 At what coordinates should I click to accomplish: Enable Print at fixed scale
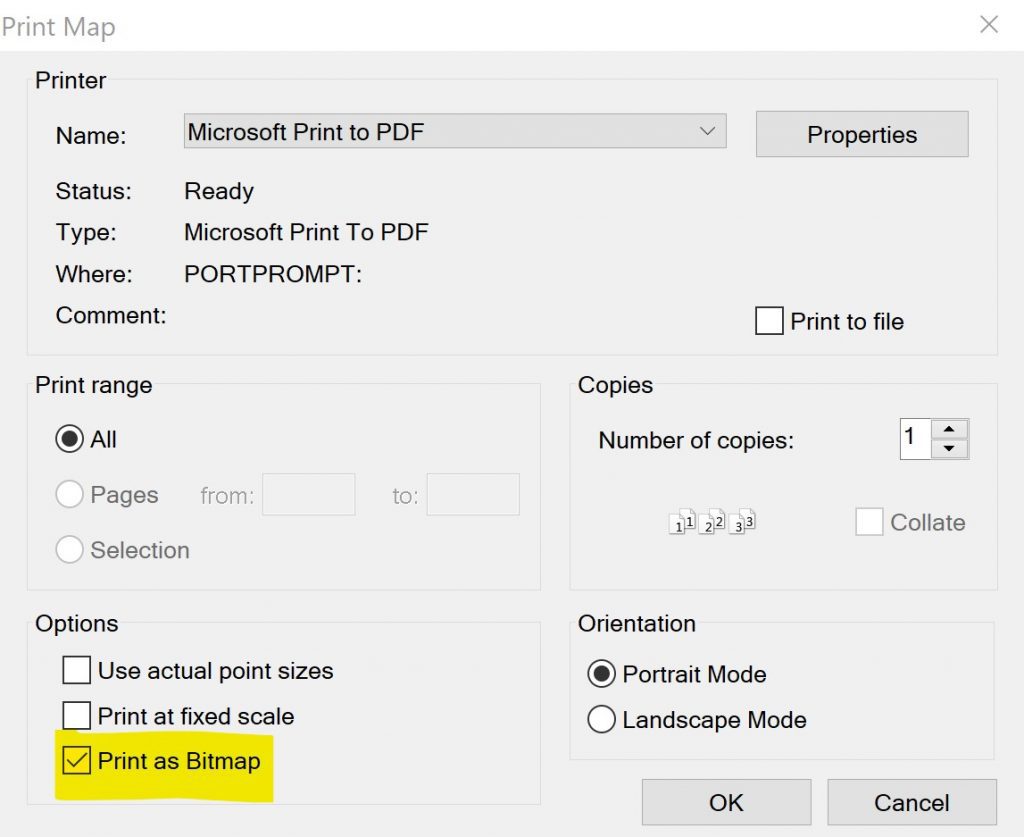76,716
